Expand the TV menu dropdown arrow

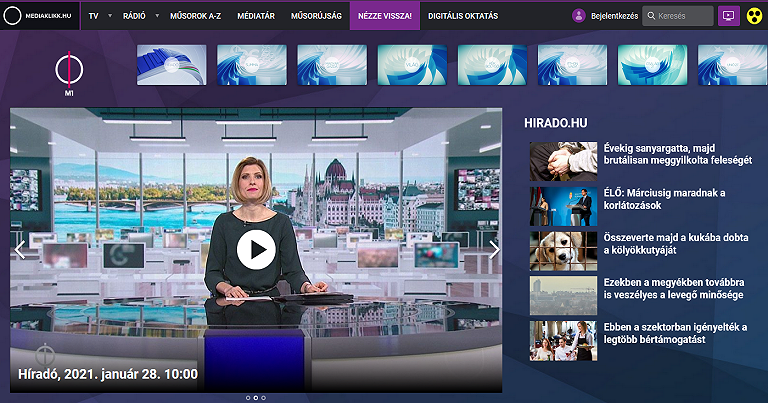click(x=110, y=16)
